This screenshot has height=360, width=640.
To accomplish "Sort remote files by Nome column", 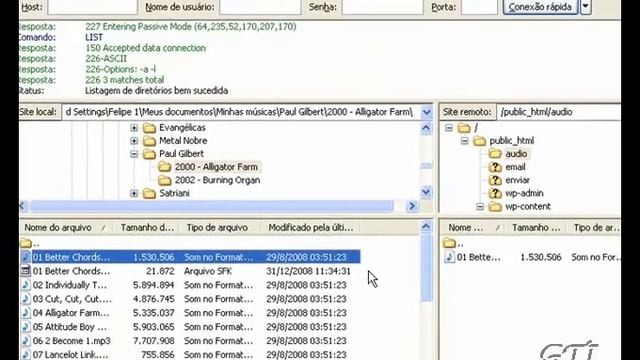I will [x=473, y=228].
